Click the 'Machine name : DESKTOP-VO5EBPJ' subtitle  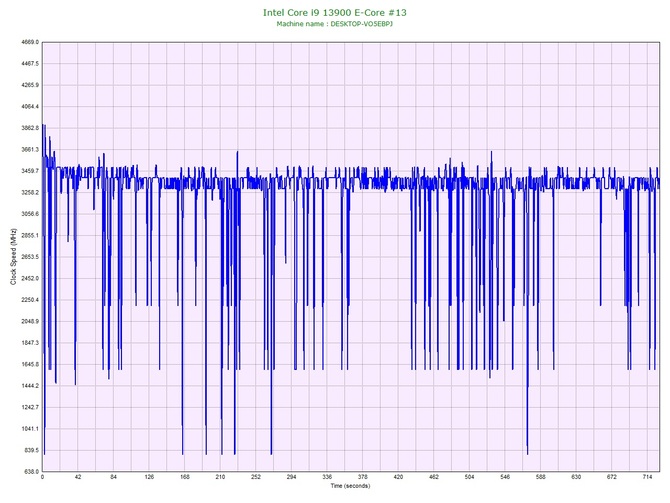(335, 24)
